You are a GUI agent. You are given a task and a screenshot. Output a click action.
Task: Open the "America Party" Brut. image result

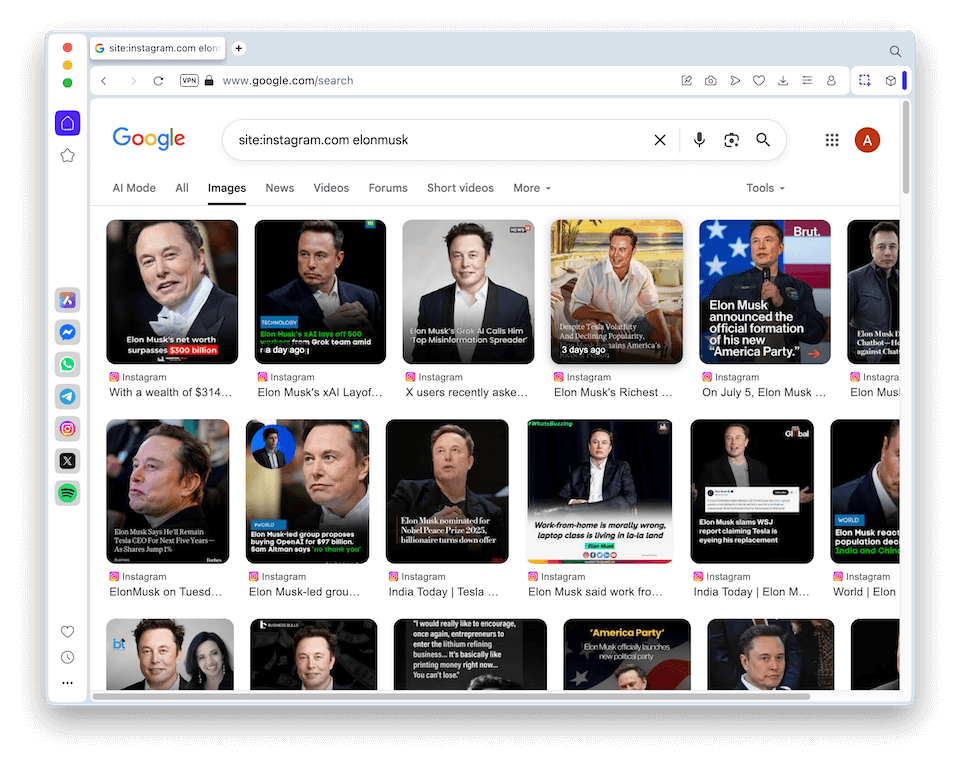(x=764, y=291)
